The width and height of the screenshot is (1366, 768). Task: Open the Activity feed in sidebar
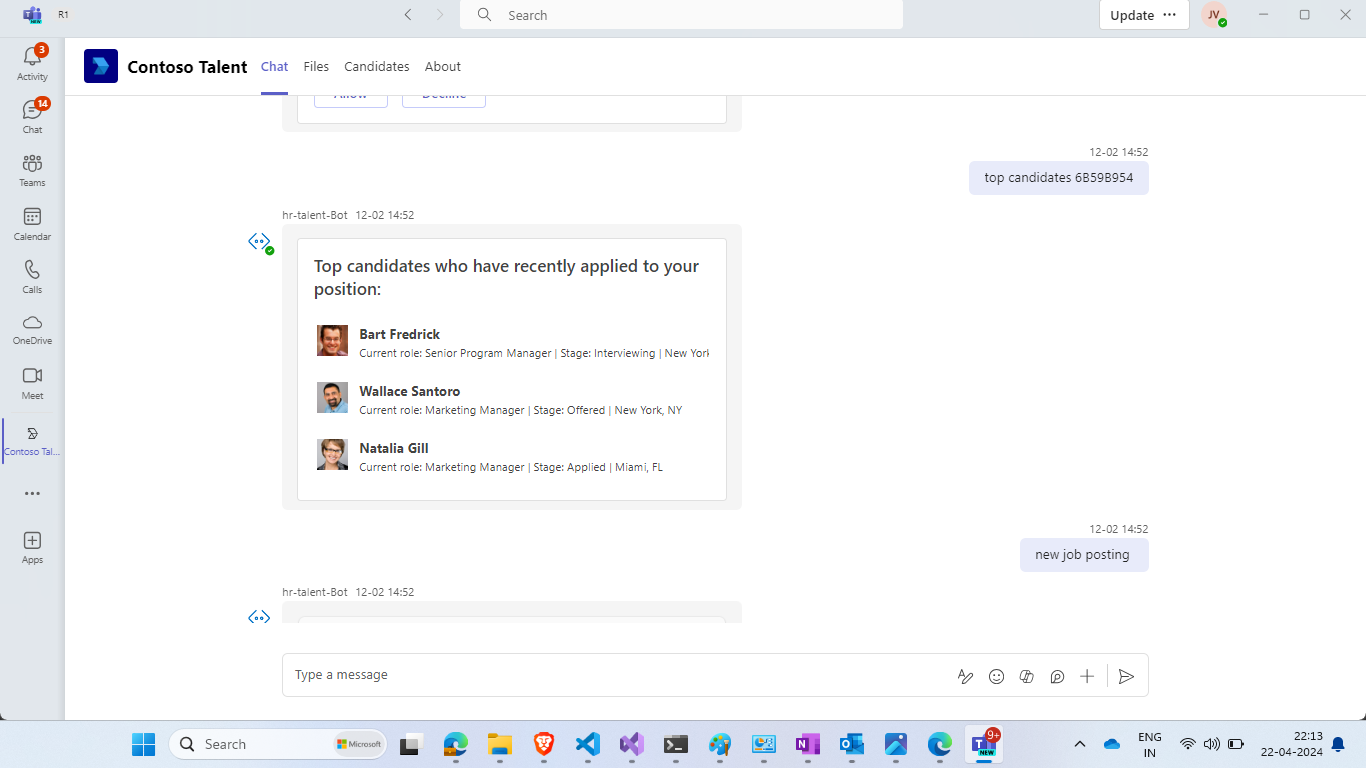[32, 64]
